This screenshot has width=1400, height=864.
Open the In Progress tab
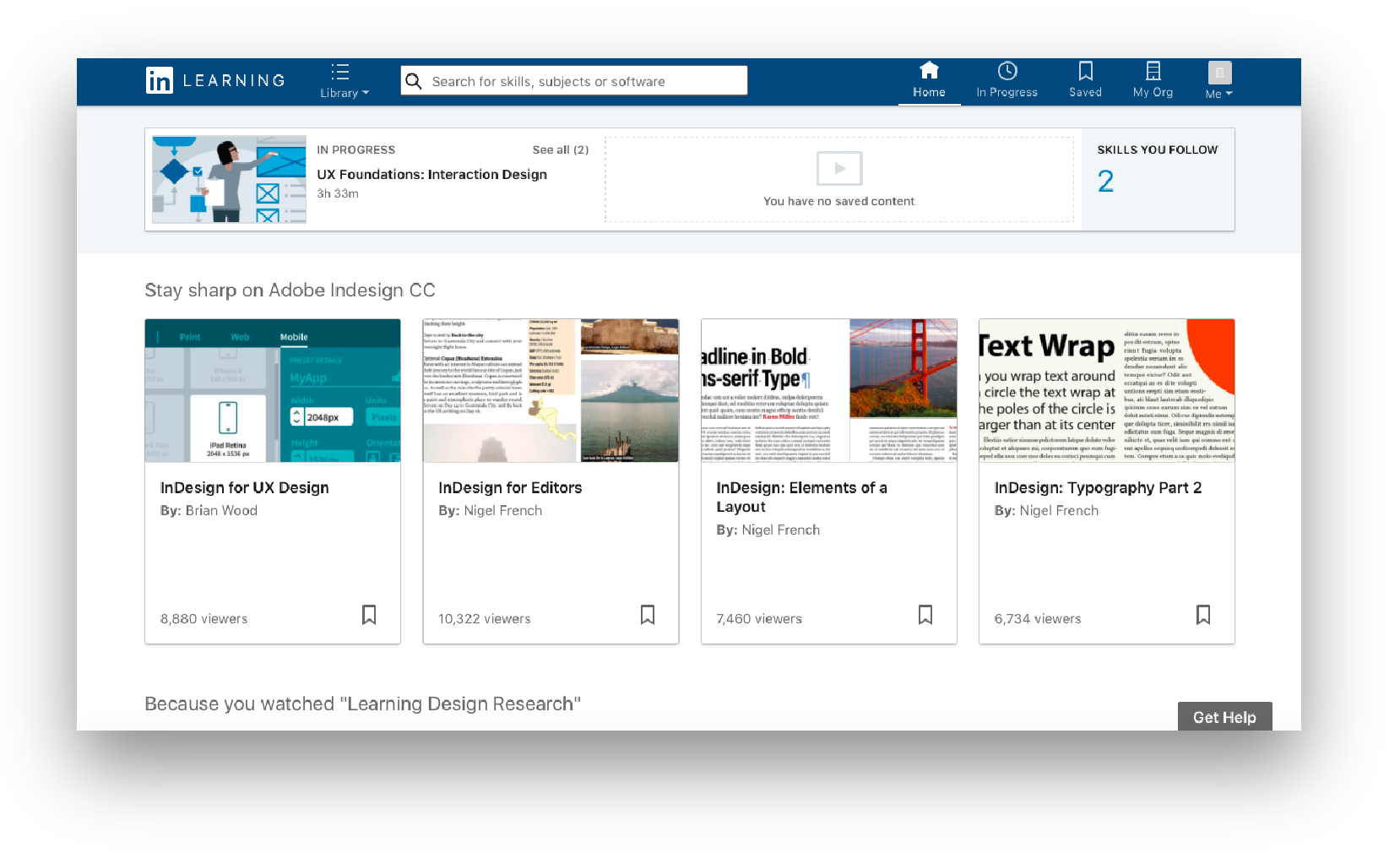[x=1007, y=81]
